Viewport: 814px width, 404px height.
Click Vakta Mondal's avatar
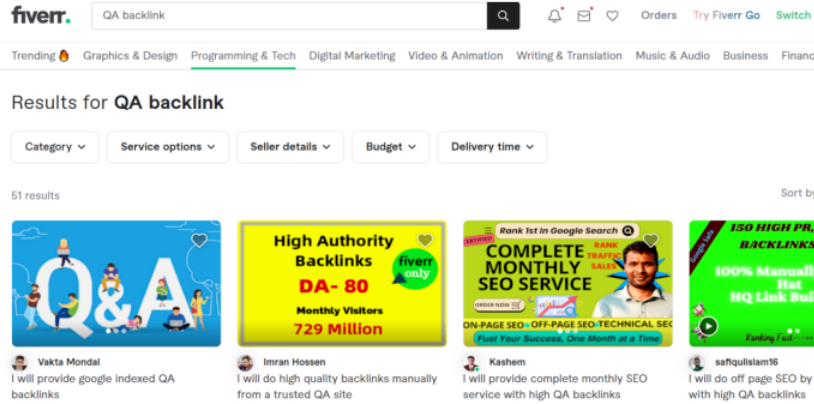coord(19,362)
